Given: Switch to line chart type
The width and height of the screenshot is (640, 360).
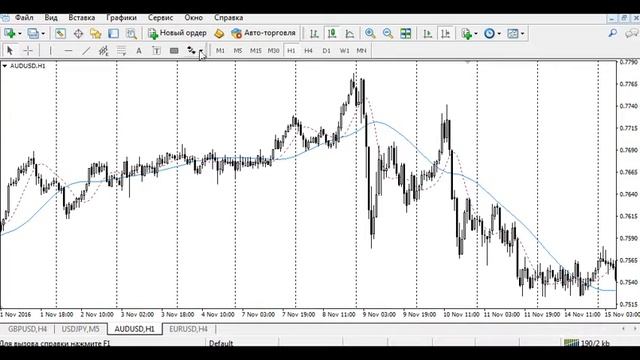Looking at the screenshot, I should 350,33.
